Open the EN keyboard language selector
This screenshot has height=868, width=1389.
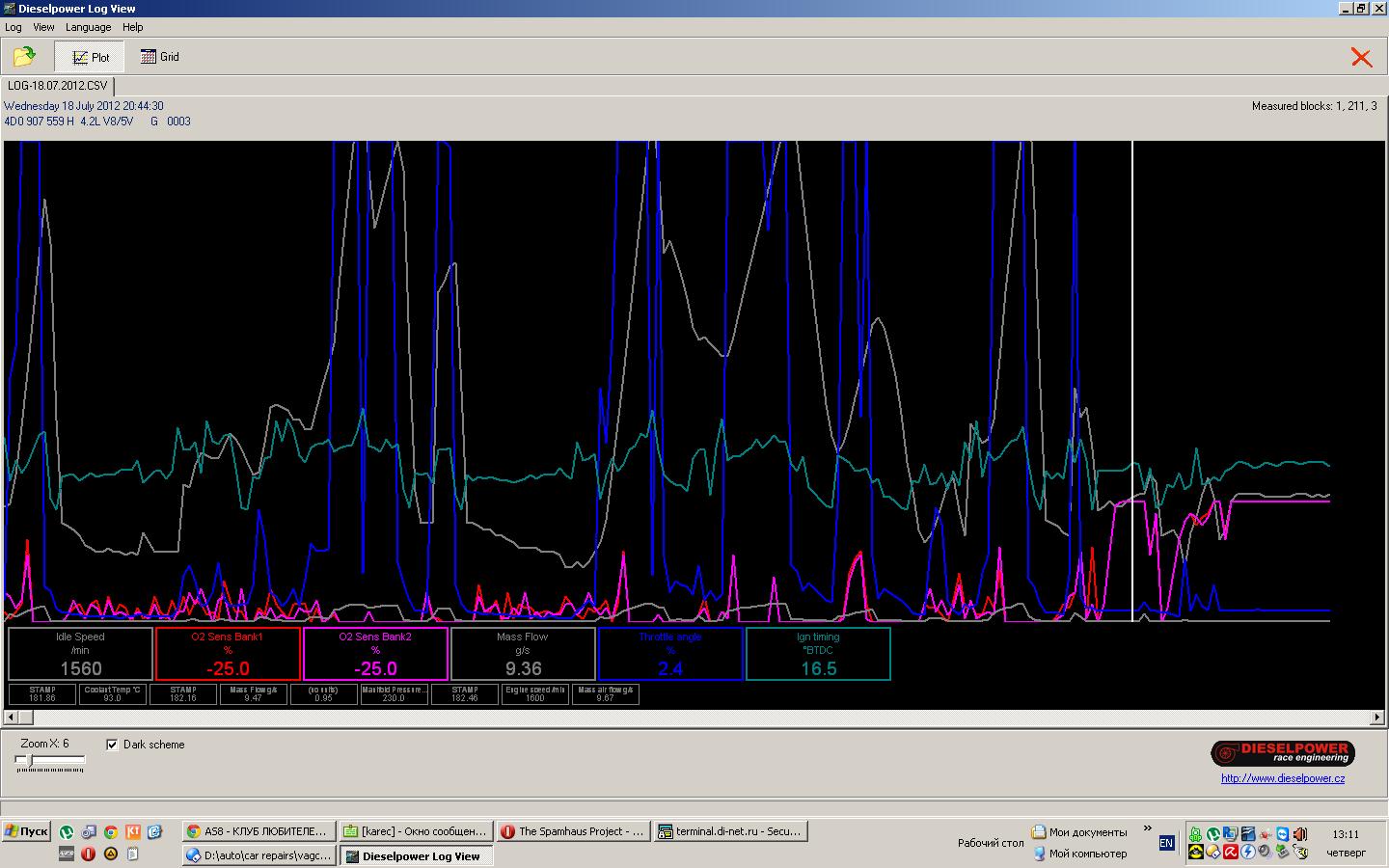pyautogui.click(x=1166, y=843)
